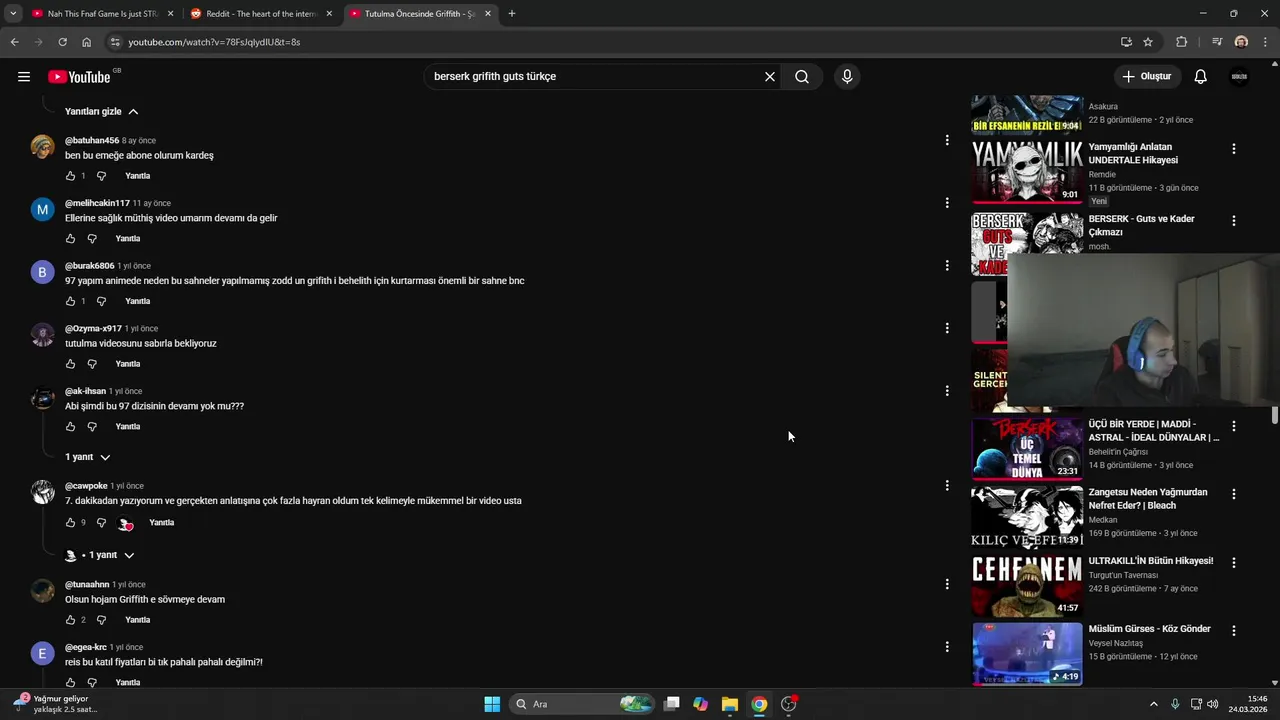
Task: Start voice search with the microphone icon
Action: point(847,77)
